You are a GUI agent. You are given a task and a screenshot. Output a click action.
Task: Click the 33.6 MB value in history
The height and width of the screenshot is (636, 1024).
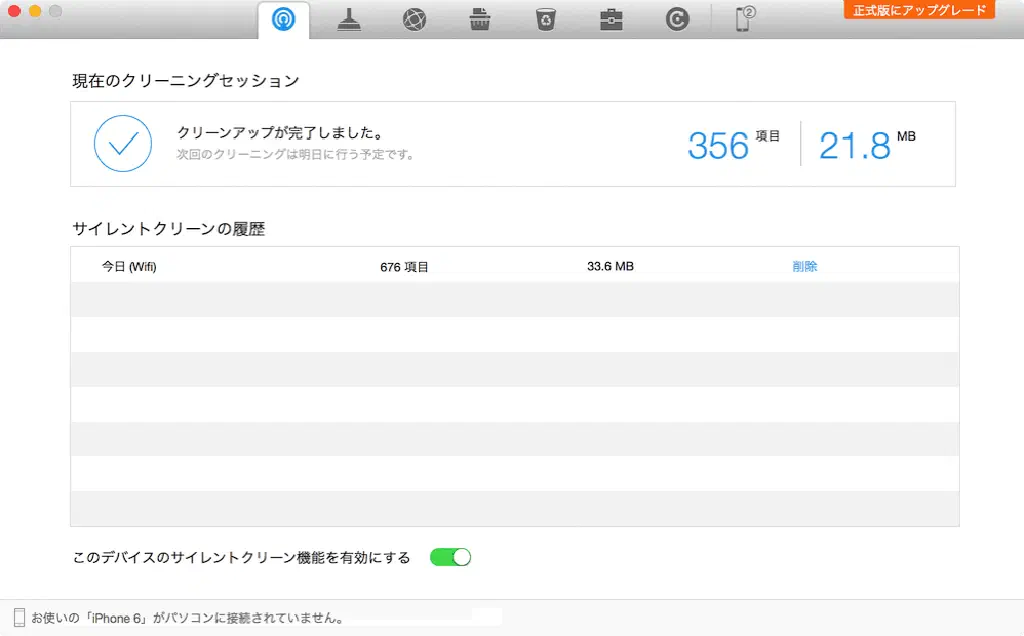coord(610,267)
